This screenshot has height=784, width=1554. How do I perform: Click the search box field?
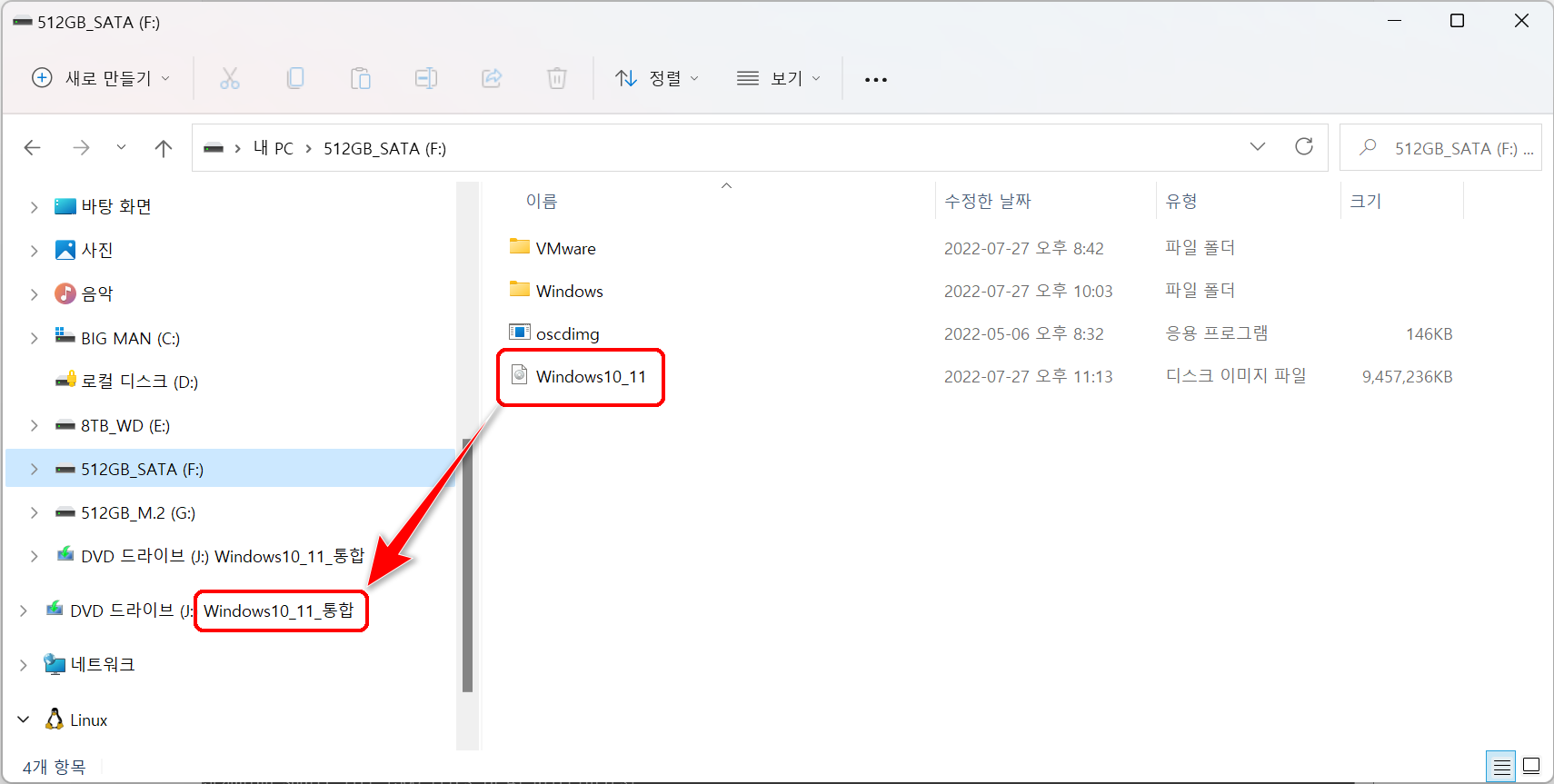coord(1440,147)
